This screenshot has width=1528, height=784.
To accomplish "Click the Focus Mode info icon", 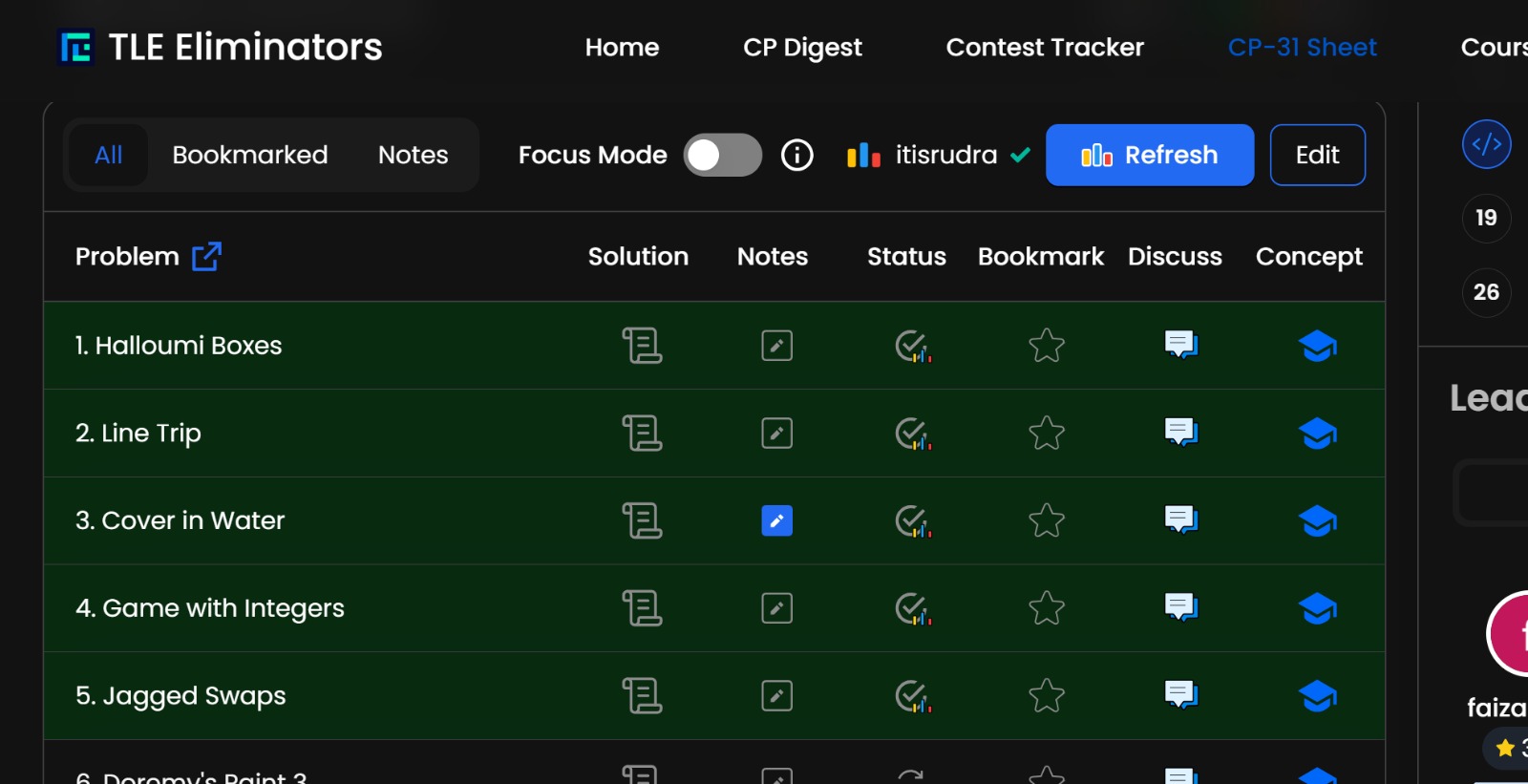I will pyautogui.click(x=797, y=155).
